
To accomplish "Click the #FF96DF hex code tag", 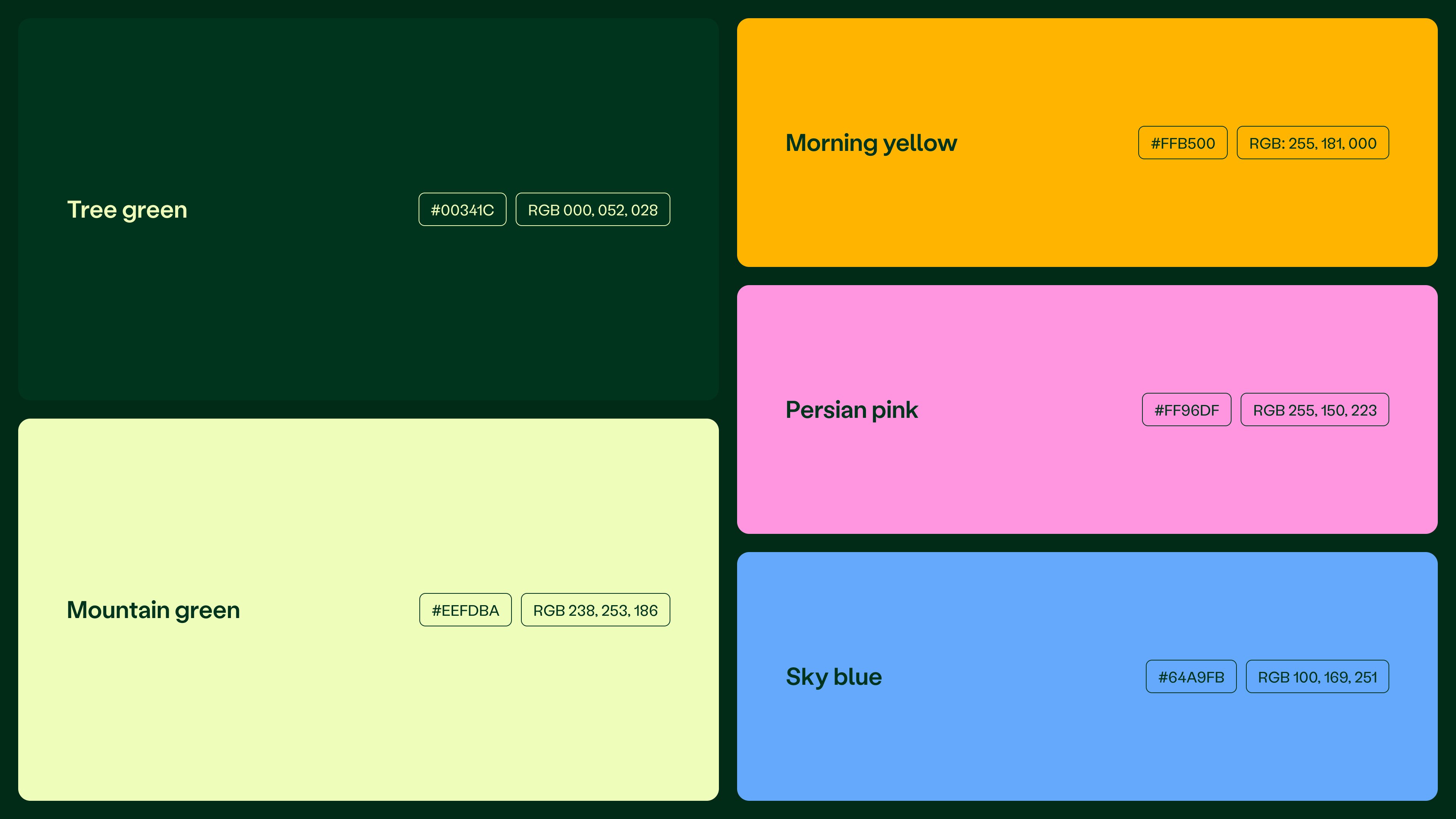I will pyautogui.click(x=1186, y=410).
